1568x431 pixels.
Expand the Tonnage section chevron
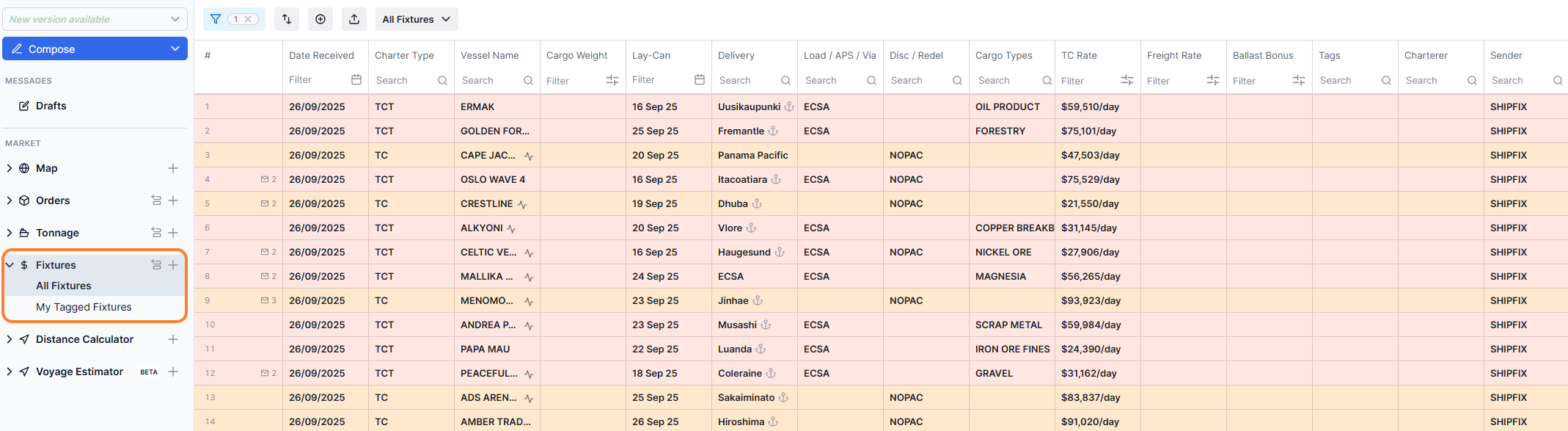coord(9,233)
